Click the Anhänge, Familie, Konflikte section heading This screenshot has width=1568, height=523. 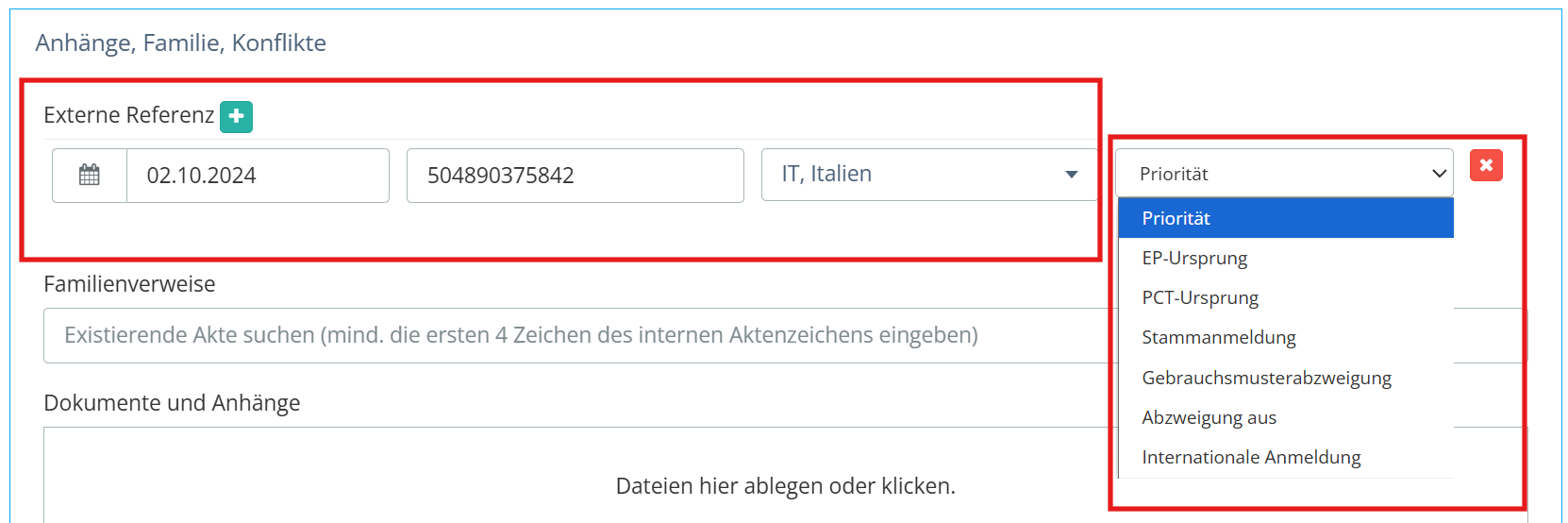pyautogui.click(x=181, y=42)
